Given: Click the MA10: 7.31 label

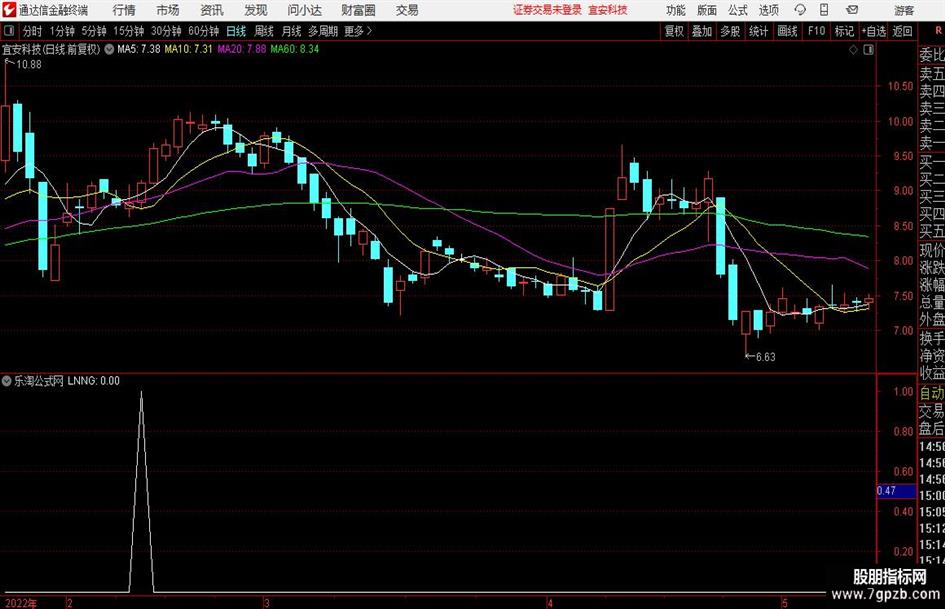Looking at the screenshot, I should click(189, 49).
